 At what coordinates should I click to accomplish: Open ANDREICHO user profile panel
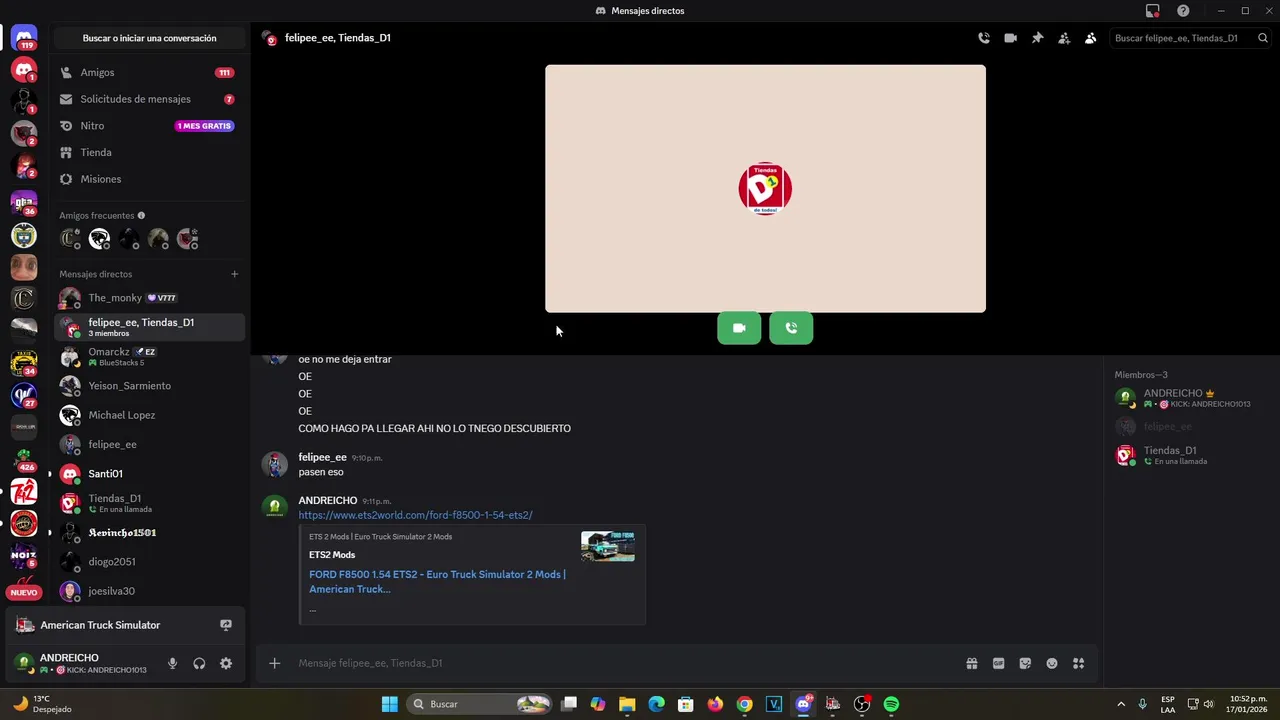83,663
